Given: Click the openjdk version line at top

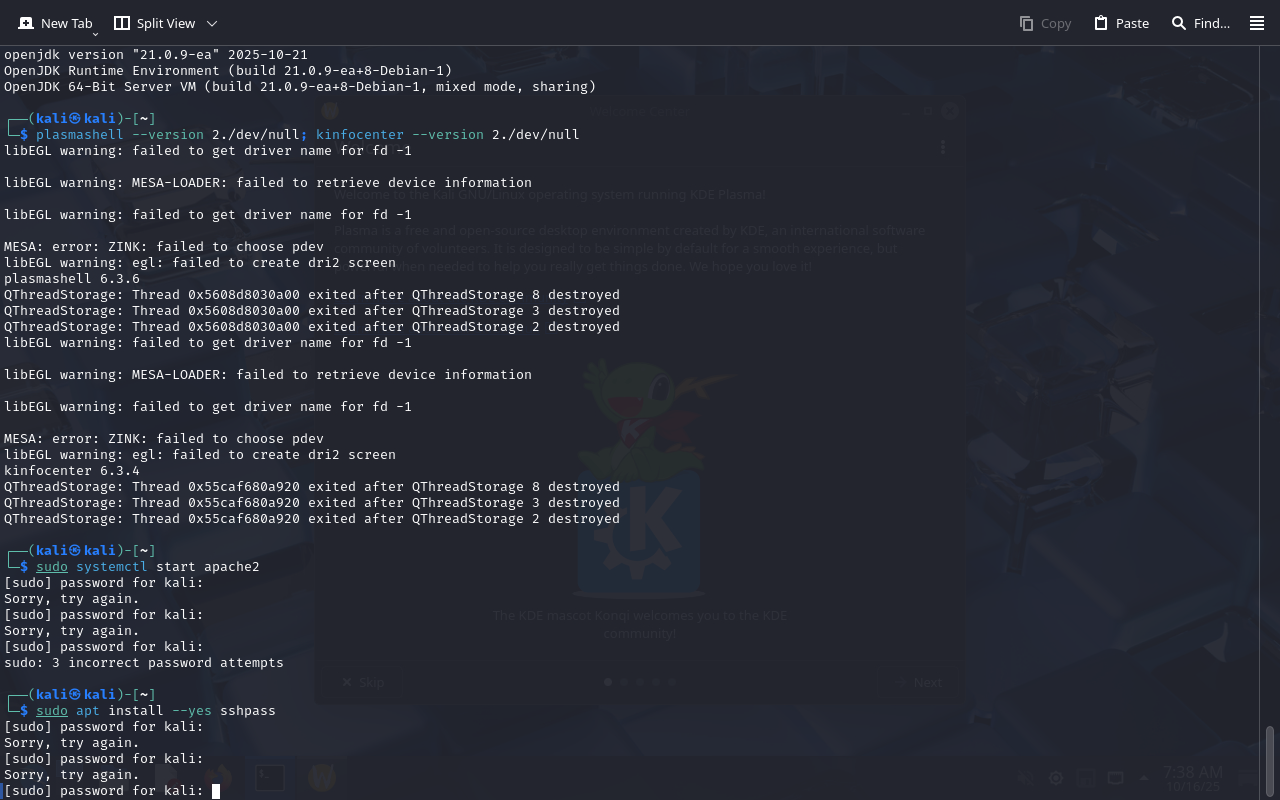Looking at the screenshot, I should (156, 55).
